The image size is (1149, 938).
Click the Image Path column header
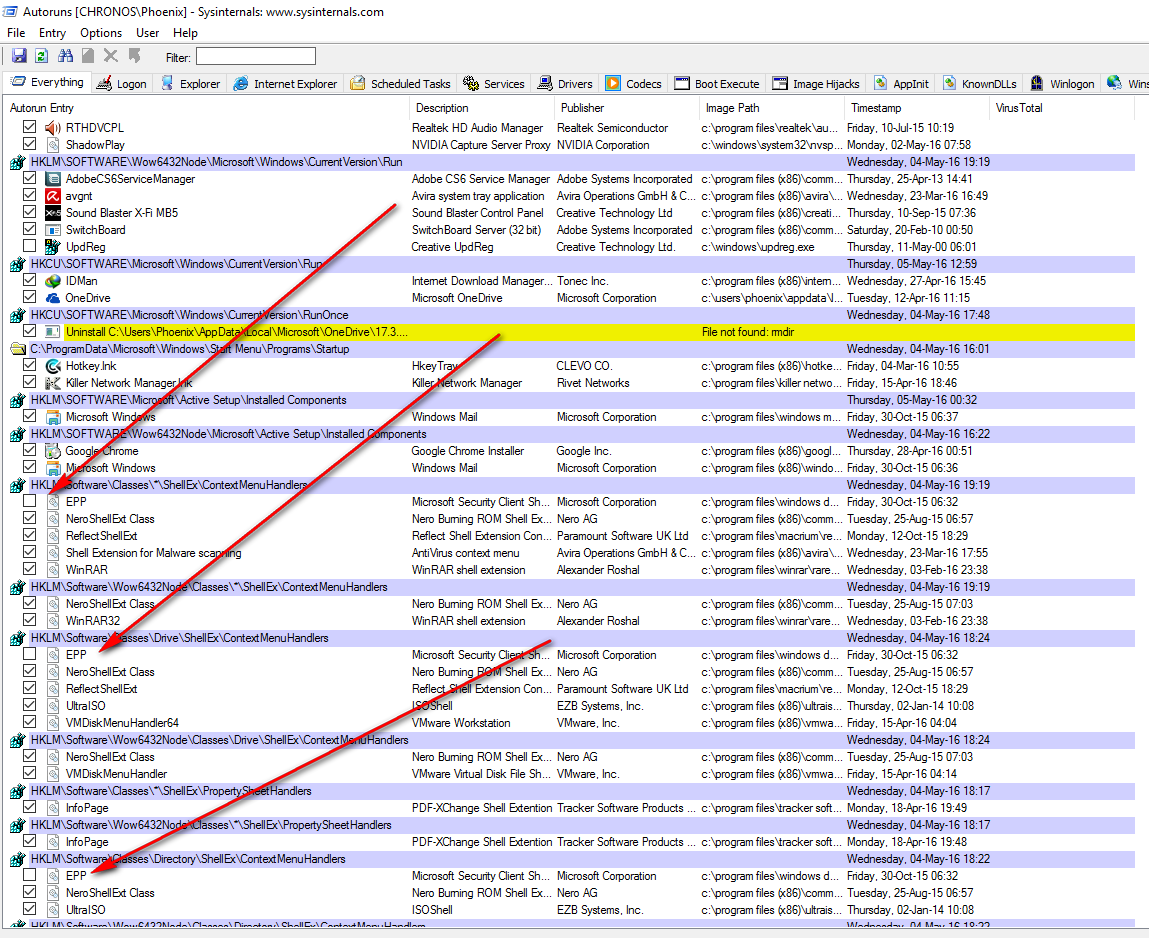[772, 108]
